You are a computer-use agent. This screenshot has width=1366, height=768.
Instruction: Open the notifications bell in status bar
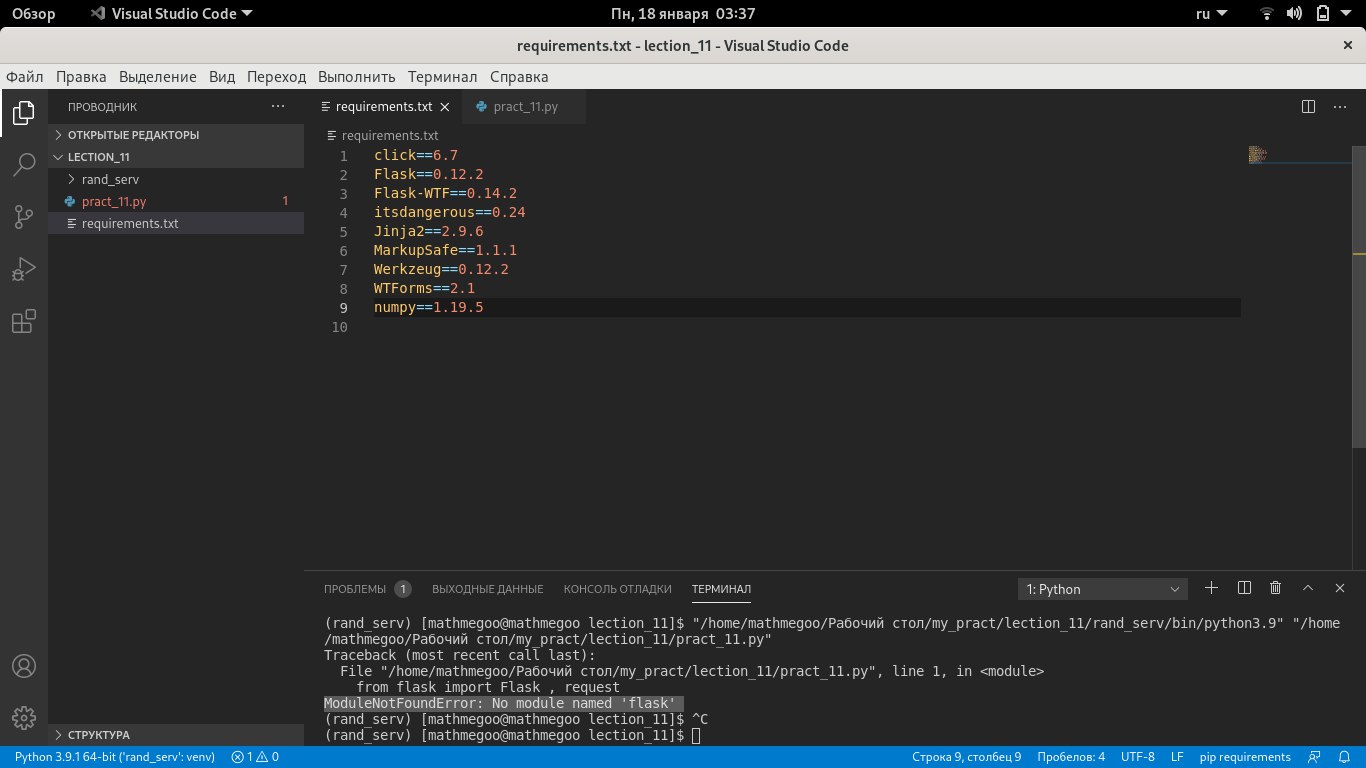pos(1346,757)
